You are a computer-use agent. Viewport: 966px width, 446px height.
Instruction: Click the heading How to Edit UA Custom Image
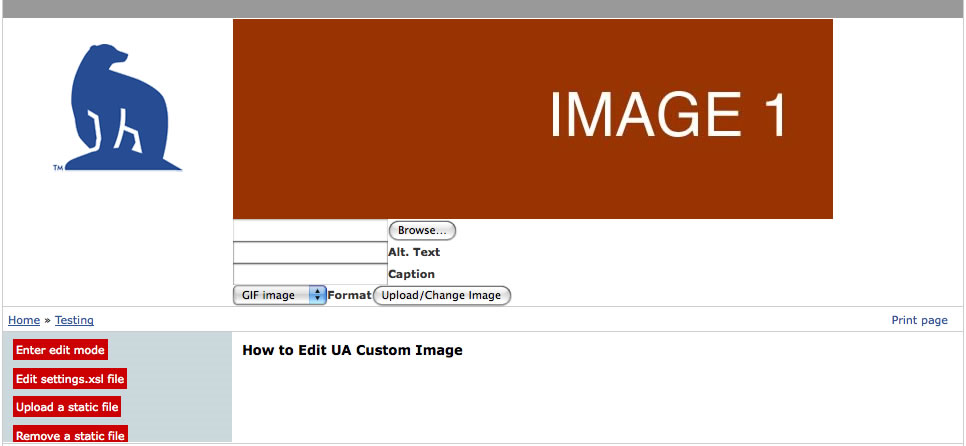(x=352, y=351)
